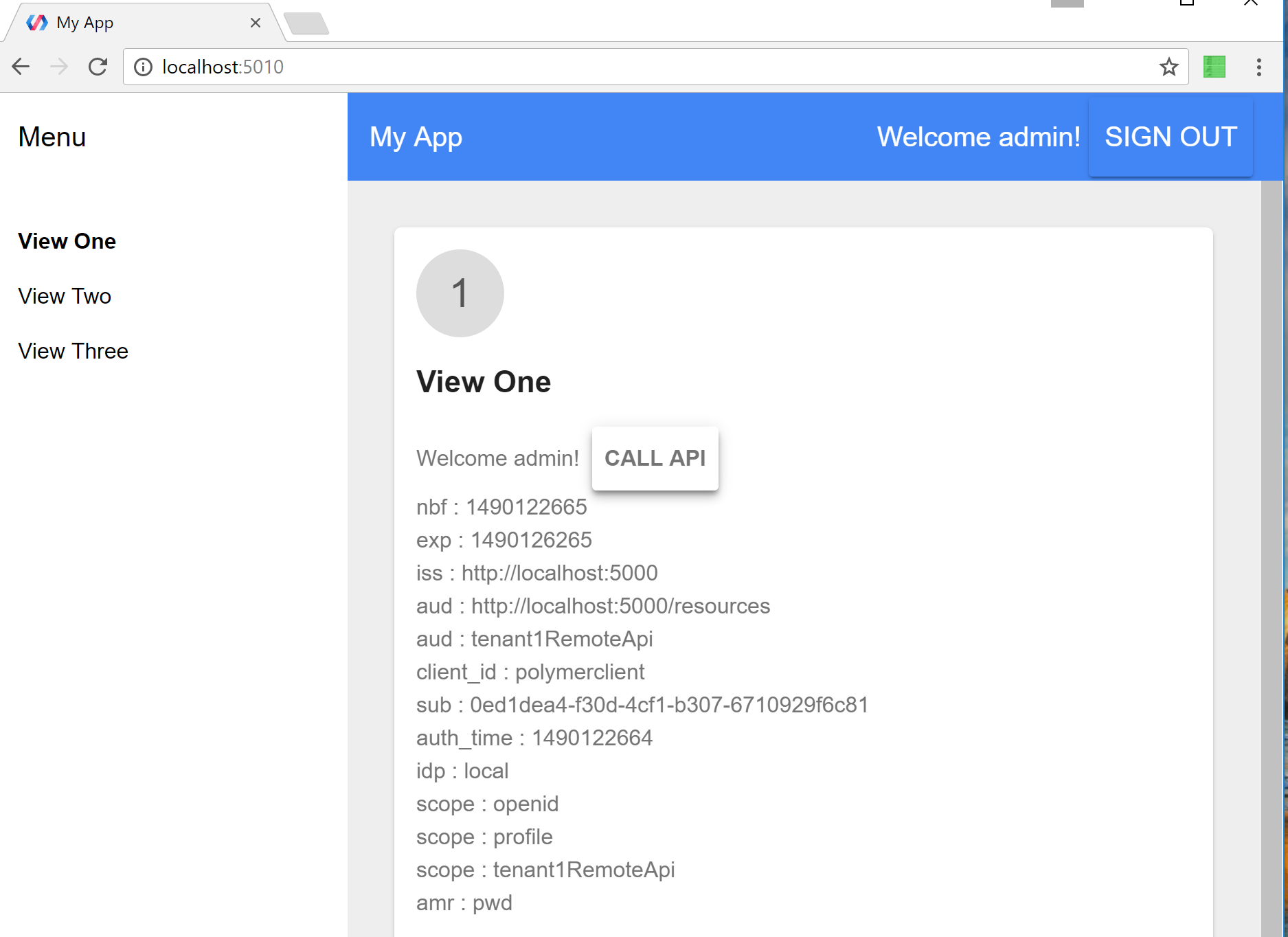
Task: Click the circular avatar showing the number 1
Action: (x=460, y=293)
